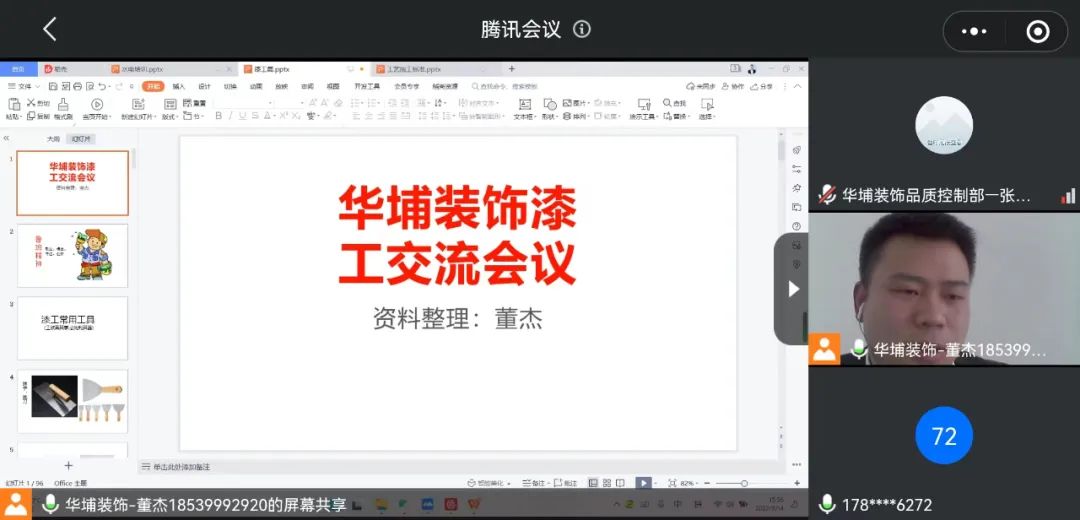Toggle the 董杰 participant microphone icon
Image resolution: width=1080 pixels, height=520 pixels.
pyautogui.click(x=858, y=349)
